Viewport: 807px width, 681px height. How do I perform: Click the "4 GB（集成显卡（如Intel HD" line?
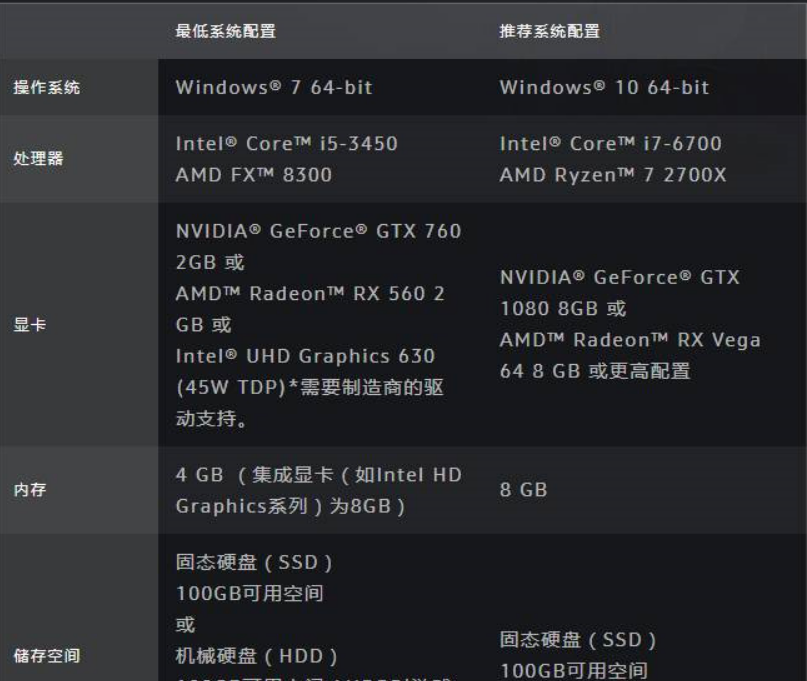319,475
